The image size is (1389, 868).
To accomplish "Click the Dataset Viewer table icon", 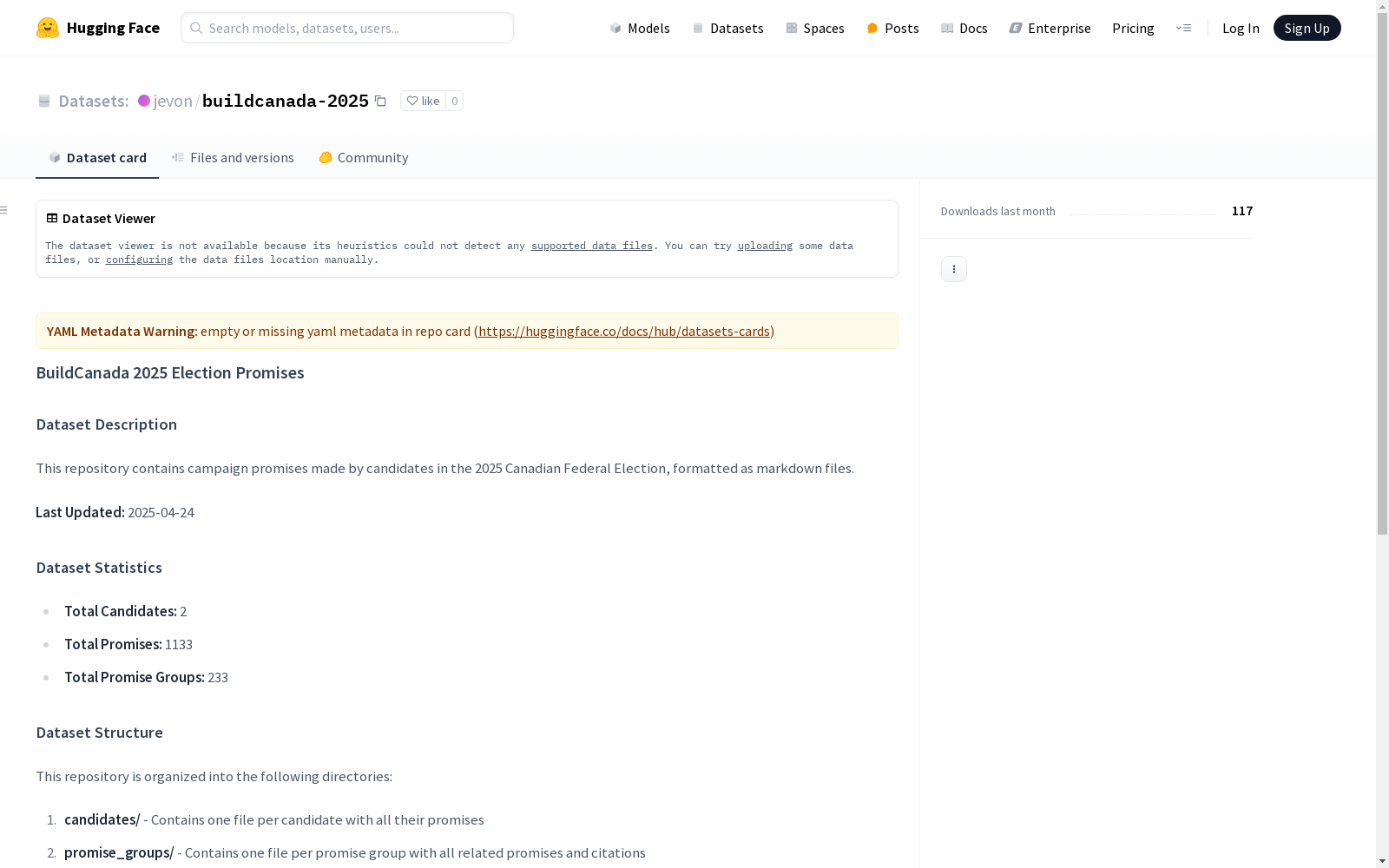I will click(52, 218).
